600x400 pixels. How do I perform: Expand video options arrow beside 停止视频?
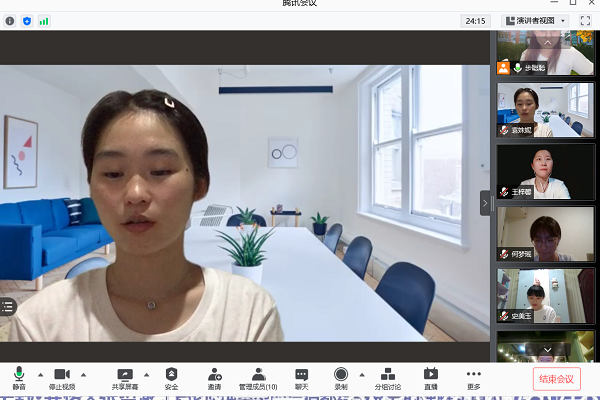click(x=83, y=374)
